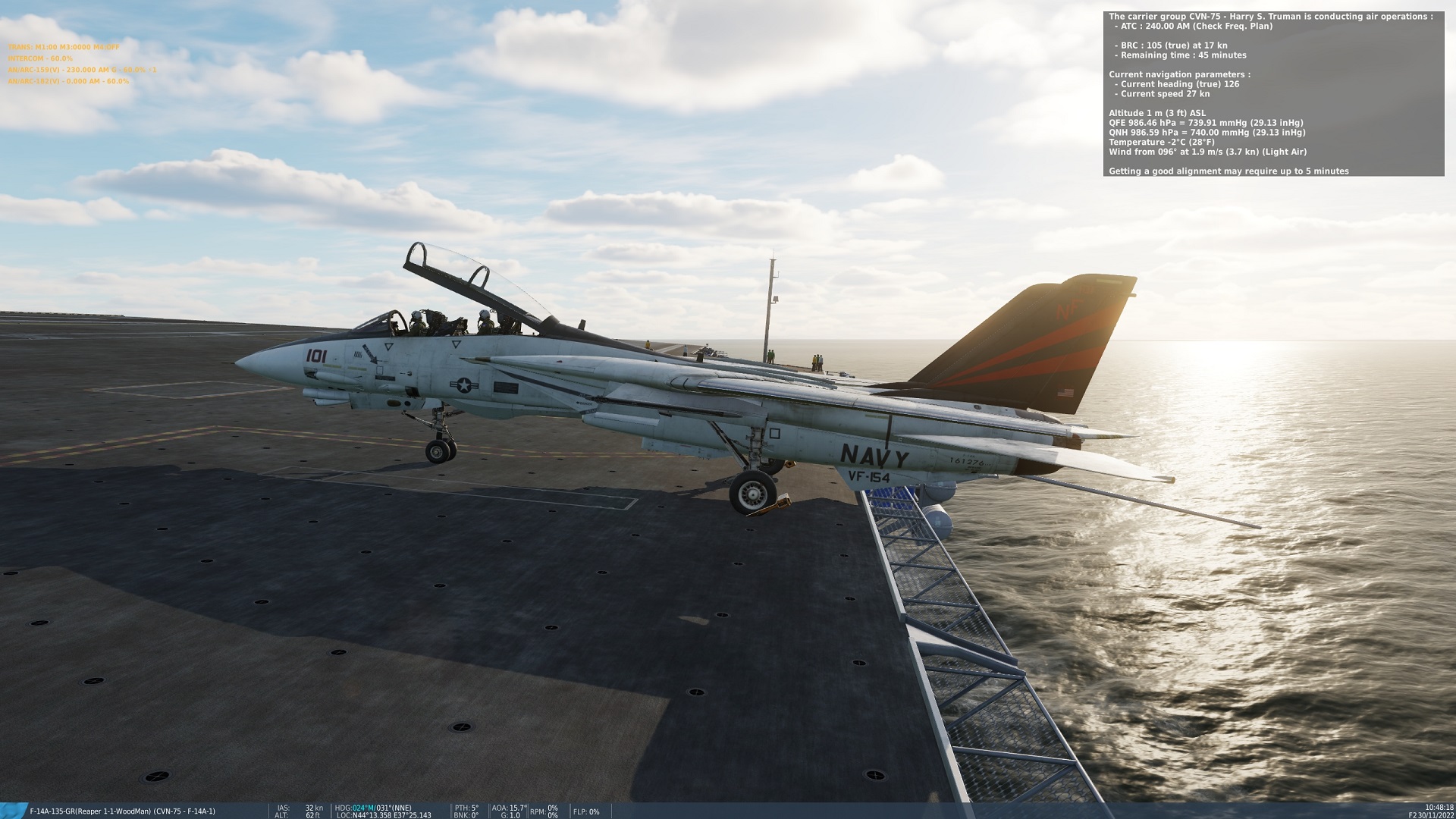This screenshot has width=1456, height=819.
Task: Click the 'G: 1.0' readout in status bar
Action: (510, 815)
